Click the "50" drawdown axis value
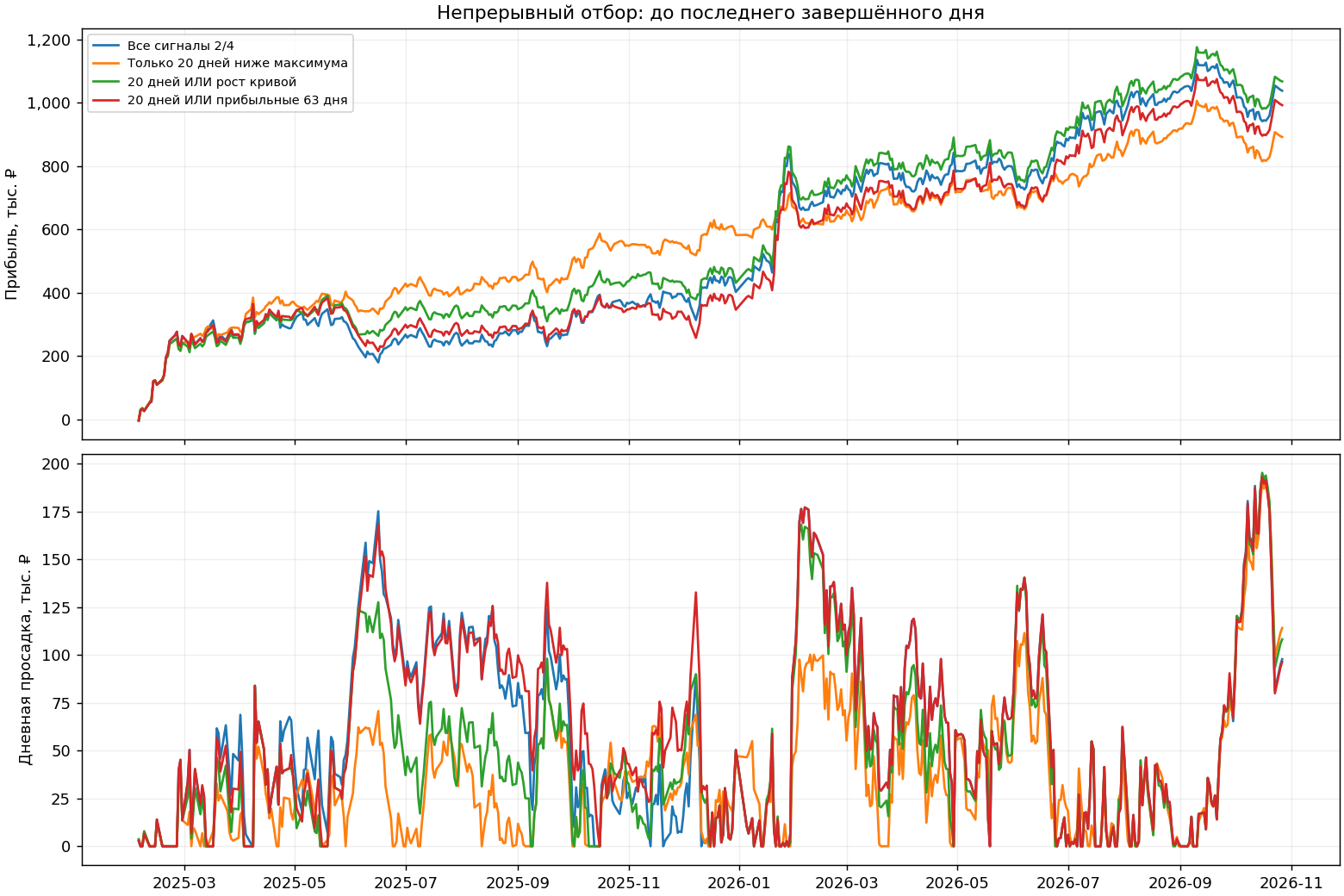 coord(62,751)
